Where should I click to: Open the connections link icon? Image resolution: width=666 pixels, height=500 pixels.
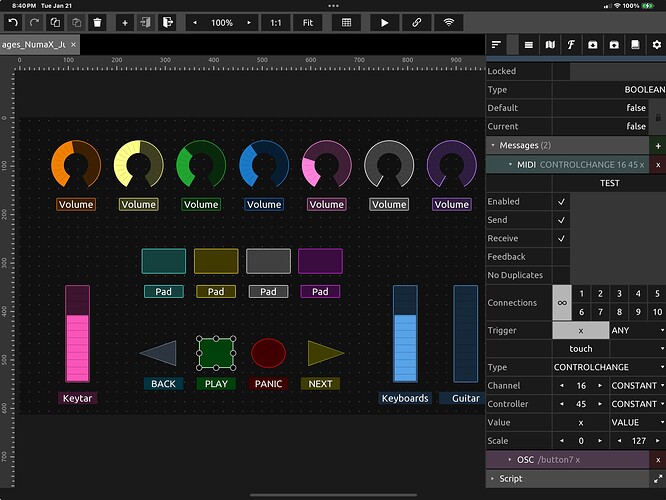(x=417, y=23)
